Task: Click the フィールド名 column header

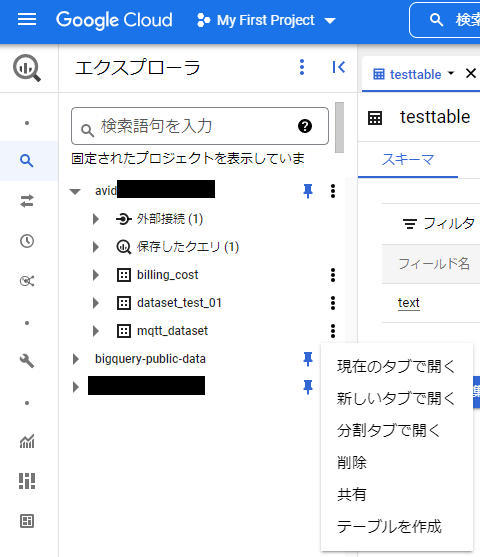Action: click(434, 264)
